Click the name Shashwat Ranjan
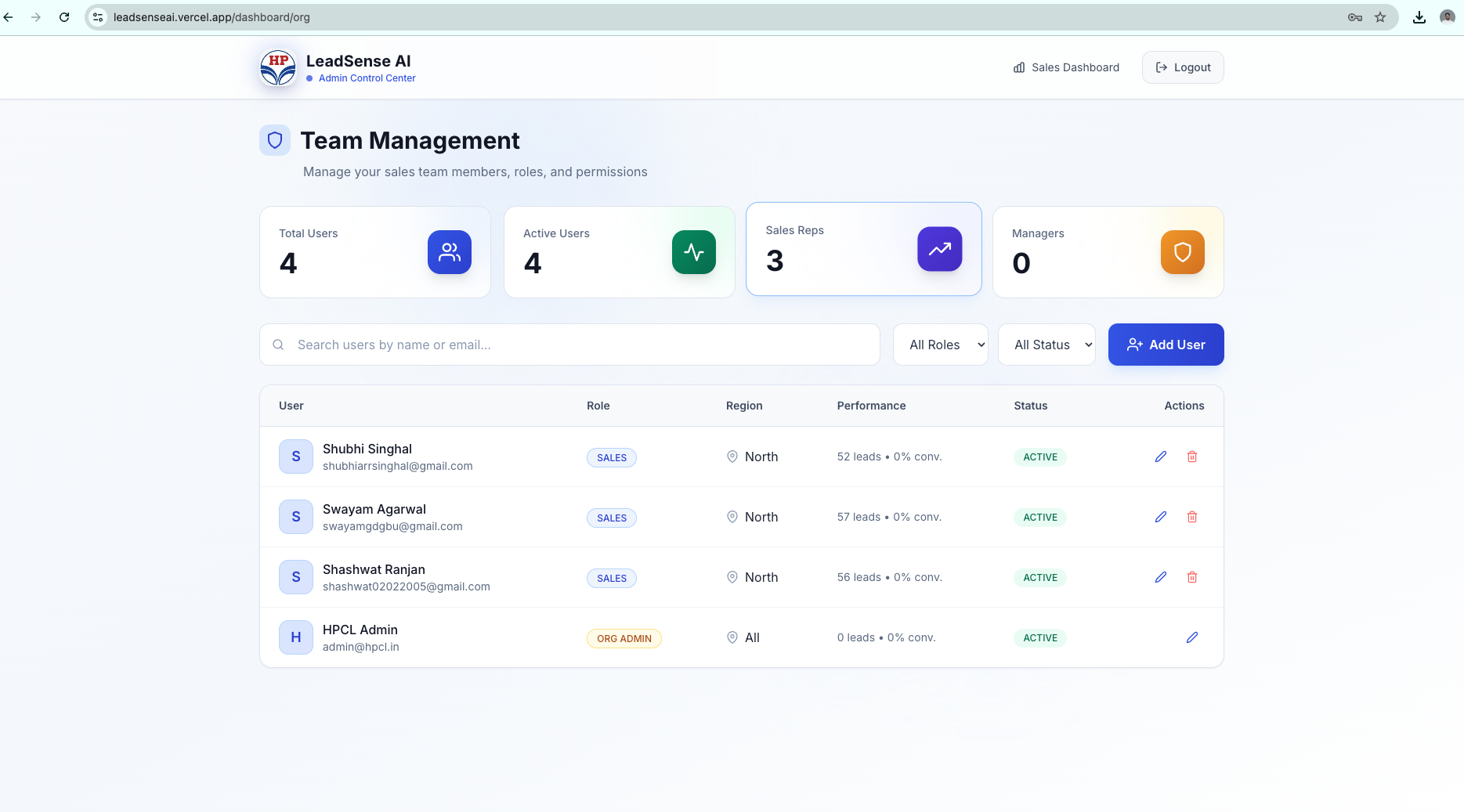 [x=374, y=569]
